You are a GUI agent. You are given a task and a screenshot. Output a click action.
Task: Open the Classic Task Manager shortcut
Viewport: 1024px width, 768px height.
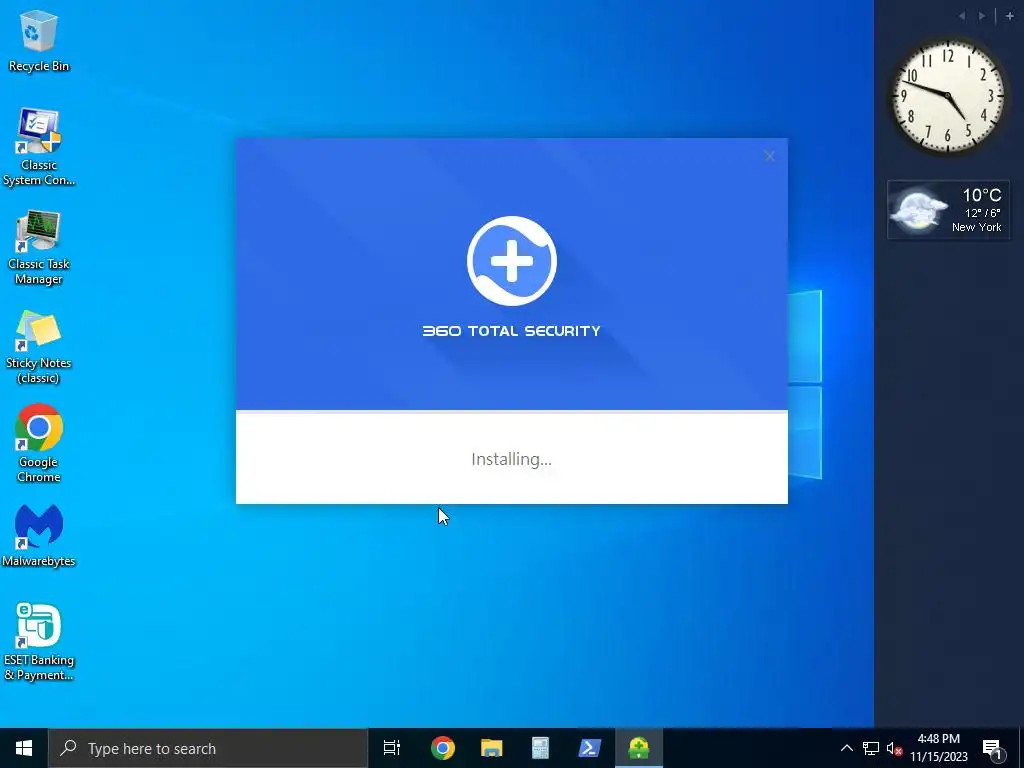[x=39, y=248]
